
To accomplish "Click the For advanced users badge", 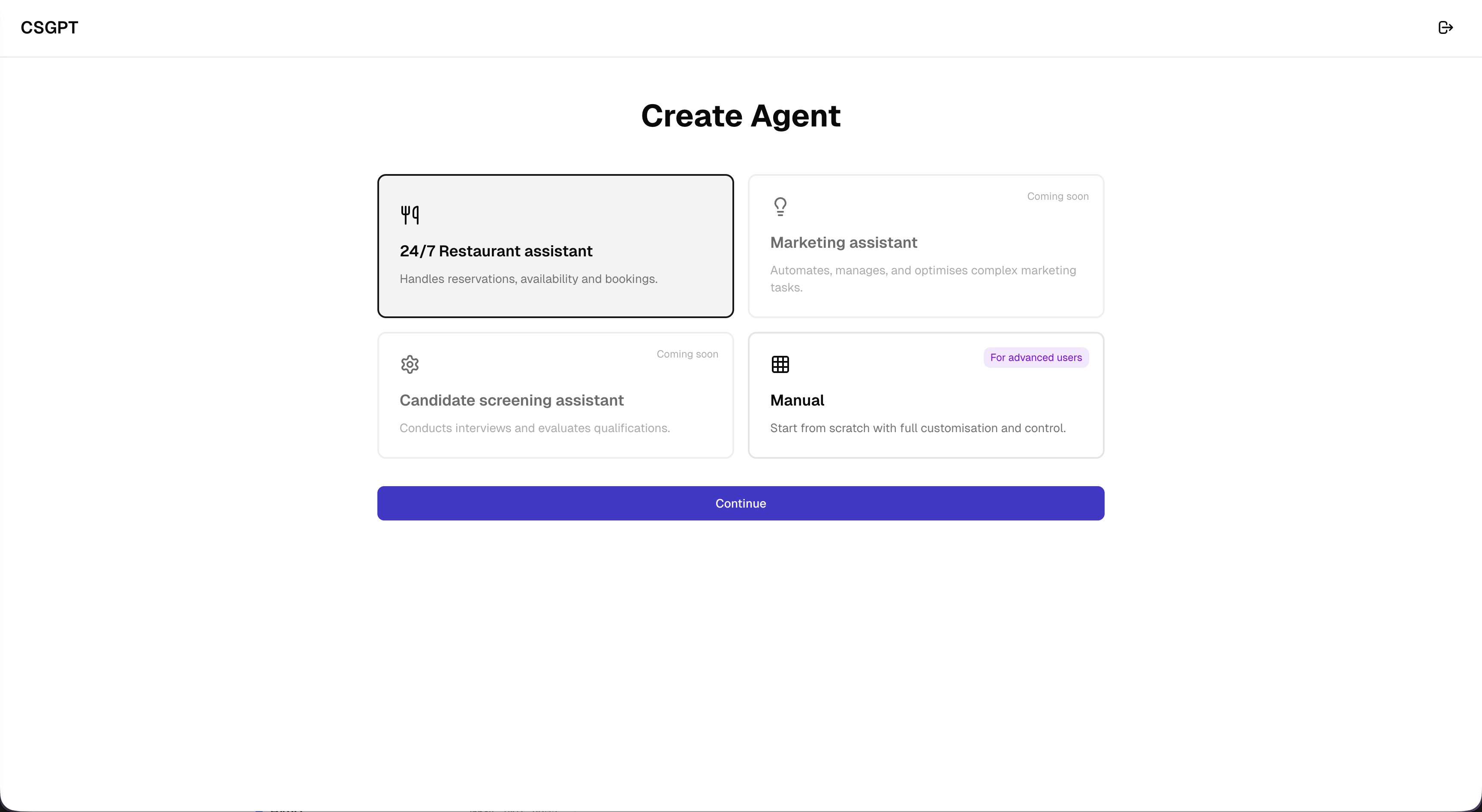I will pos(1034,357).
